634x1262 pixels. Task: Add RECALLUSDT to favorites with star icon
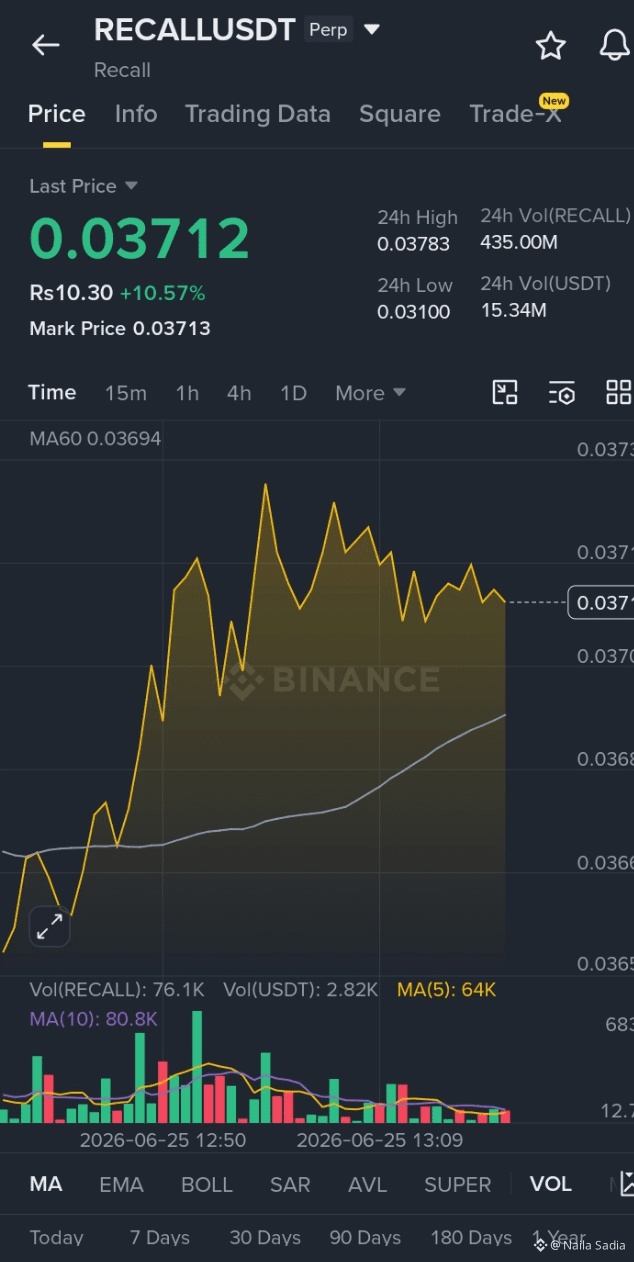[550, 45]
